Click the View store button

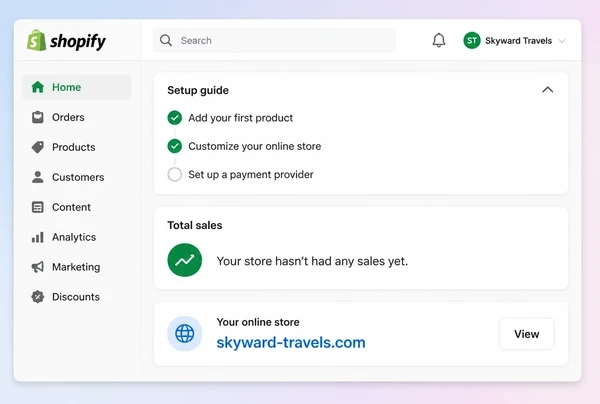click(x=527, y=334)
